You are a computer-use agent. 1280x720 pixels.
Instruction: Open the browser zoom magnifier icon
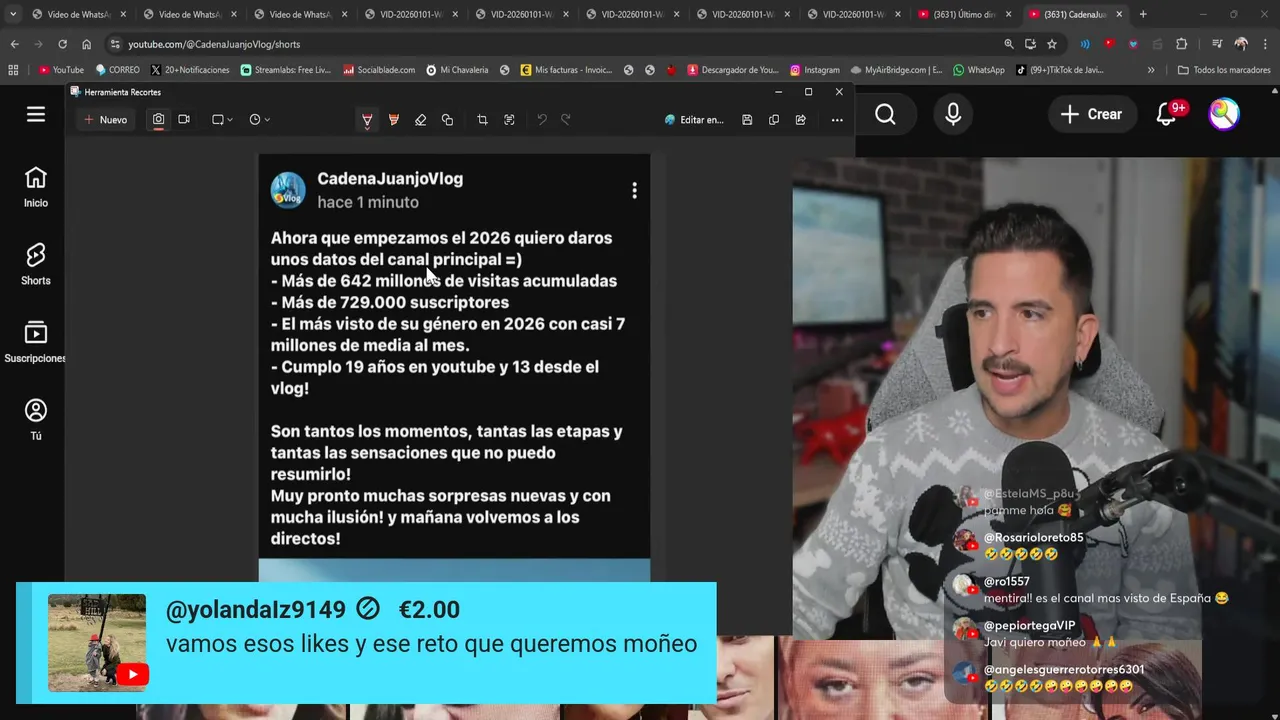pos(1008,44)
